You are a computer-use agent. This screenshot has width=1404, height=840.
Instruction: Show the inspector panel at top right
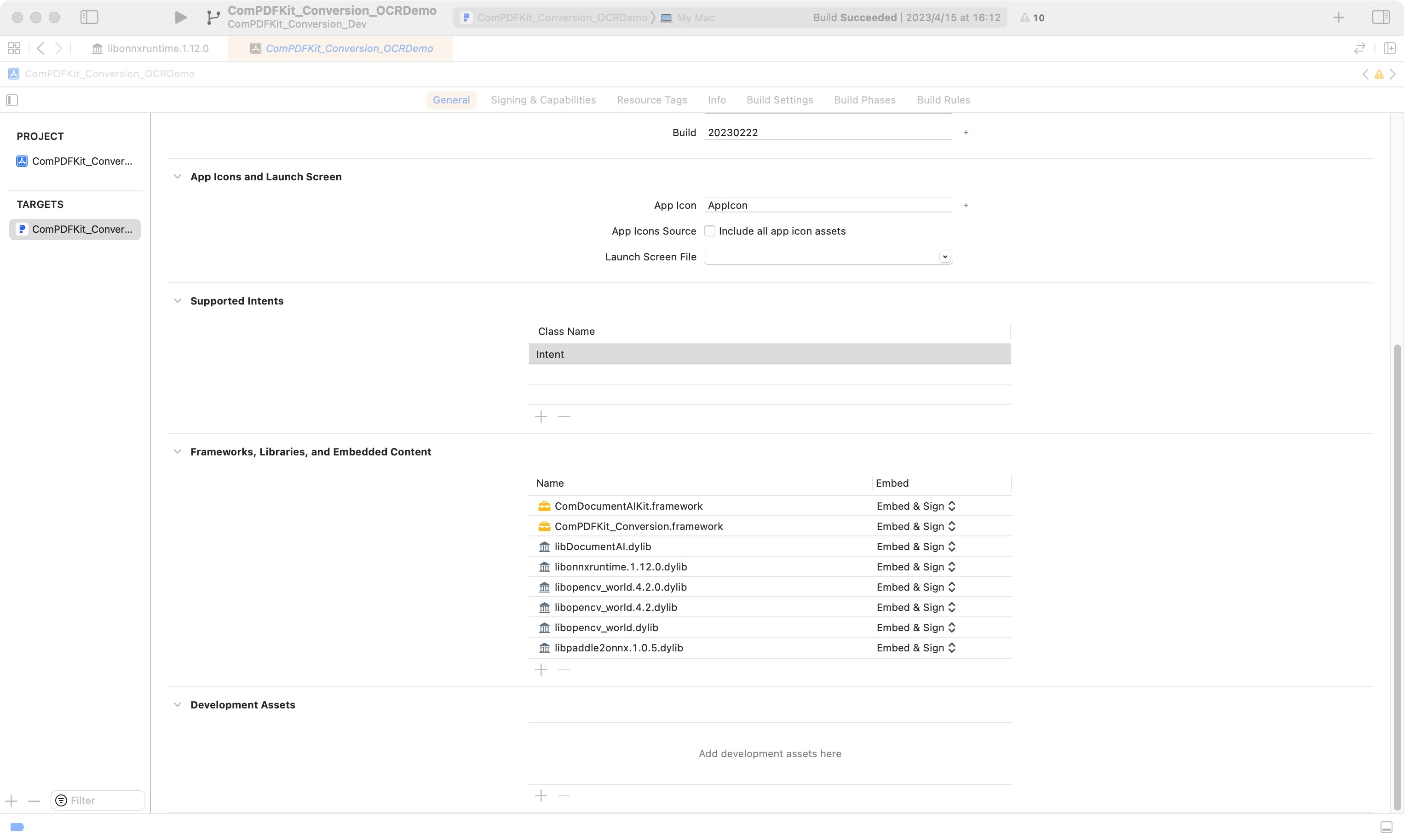[x=1381, y=17]
